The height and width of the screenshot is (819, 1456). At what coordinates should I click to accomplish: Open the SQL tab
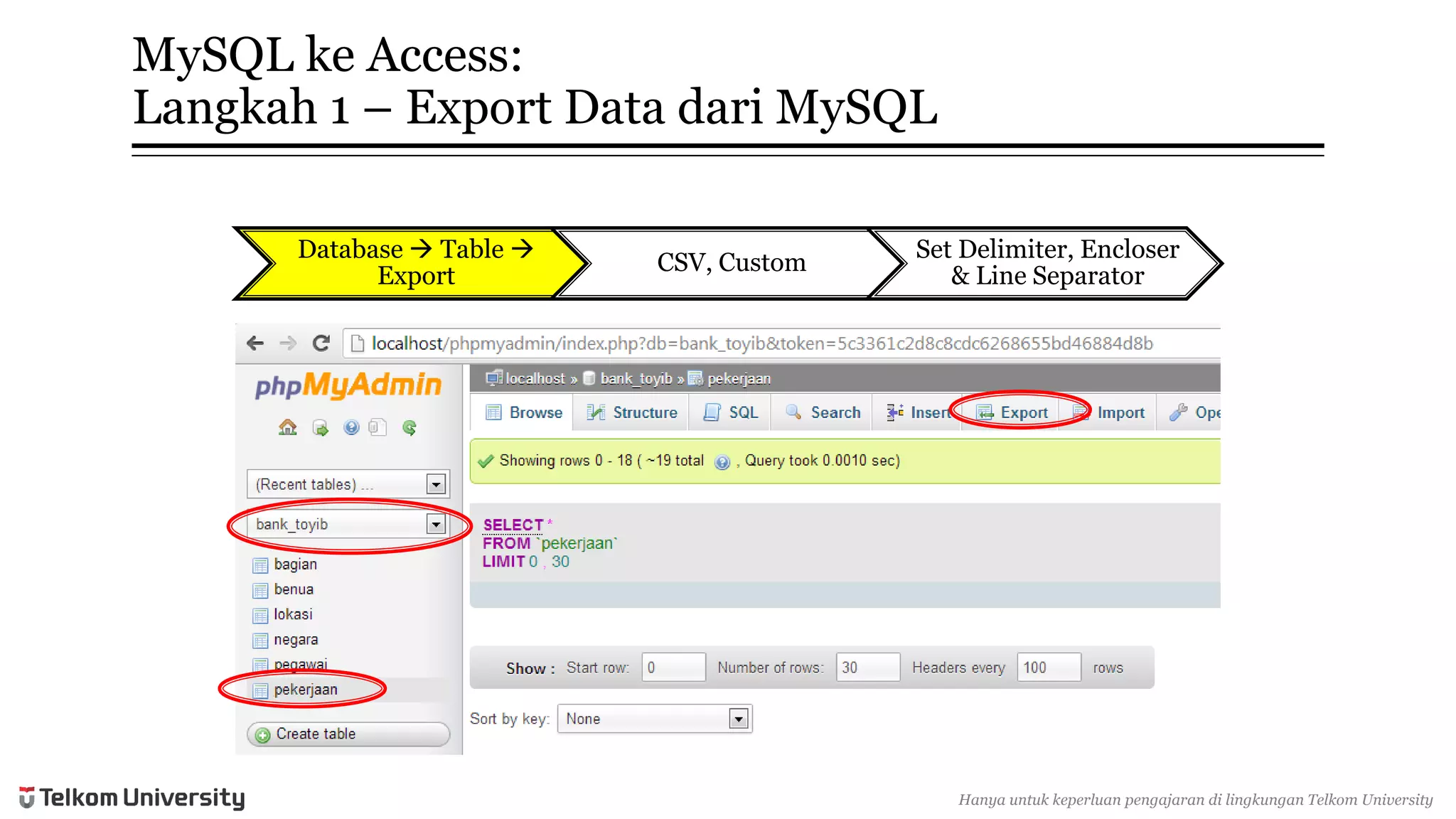(x=730, y=412)
